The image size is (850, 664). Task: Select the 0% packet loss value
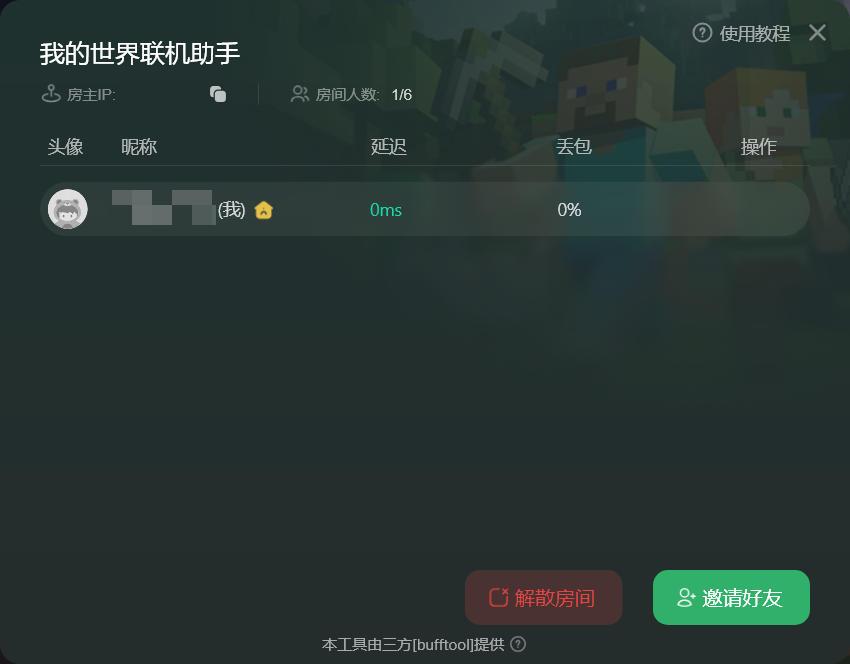[569, 210]
